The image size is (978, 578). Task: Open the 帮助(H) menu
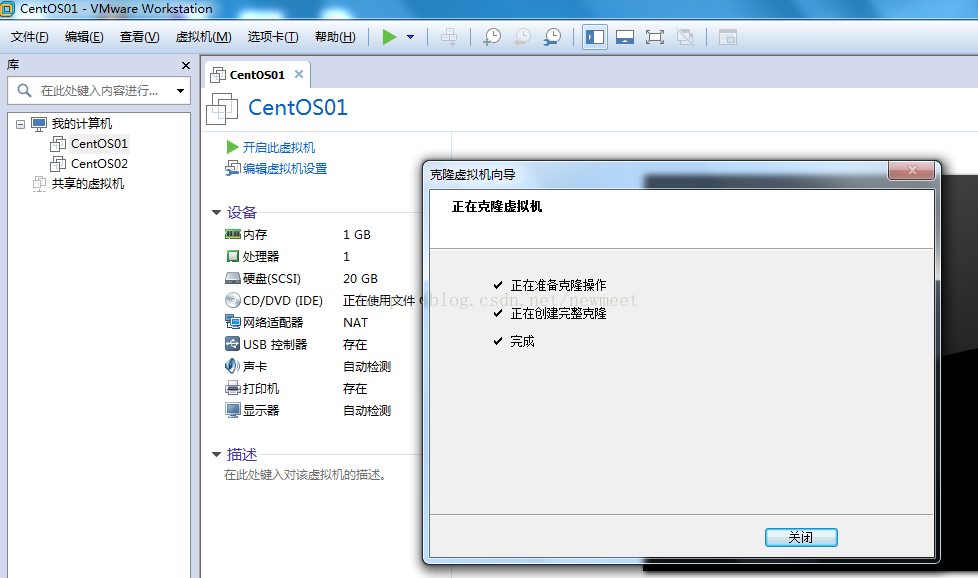(x=335, y=37)
